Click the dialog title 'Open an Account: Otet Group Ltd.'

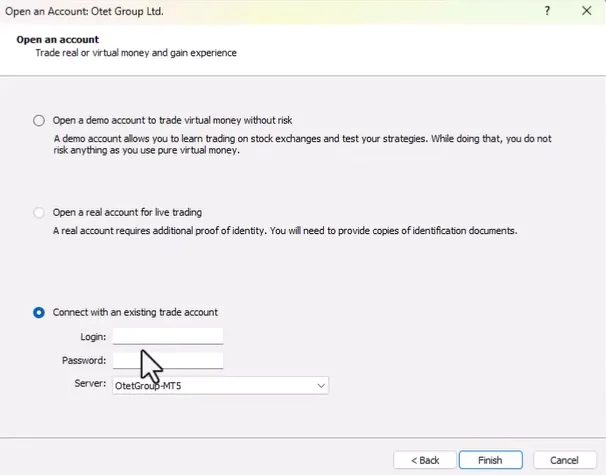pyautogui.click(x=85, y=11)
